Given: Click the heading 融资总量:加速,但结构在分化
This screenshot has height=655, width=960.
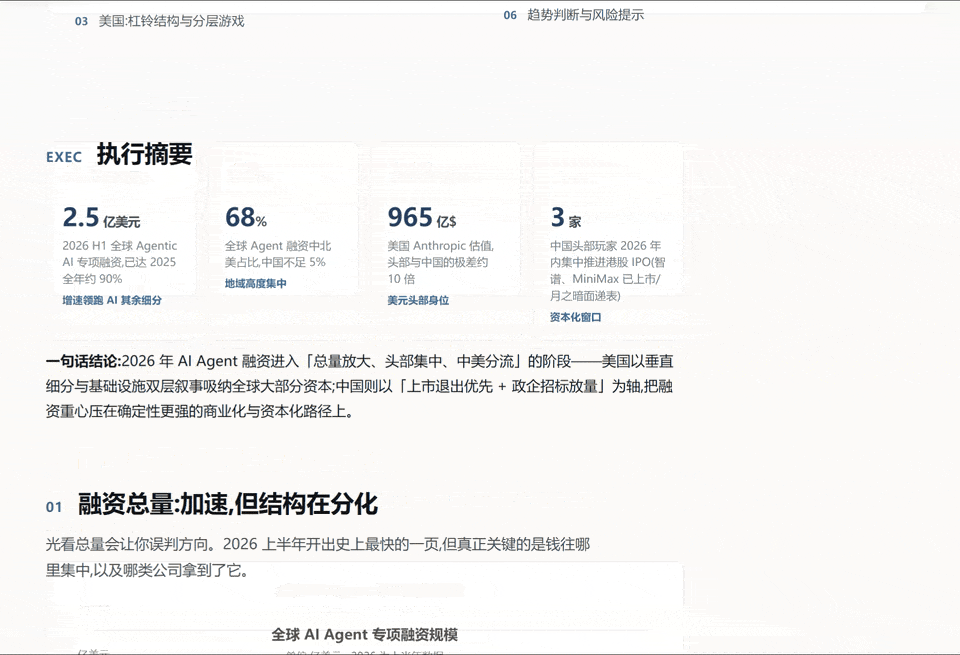Looking at the screenshot, I should click(228, 504).
